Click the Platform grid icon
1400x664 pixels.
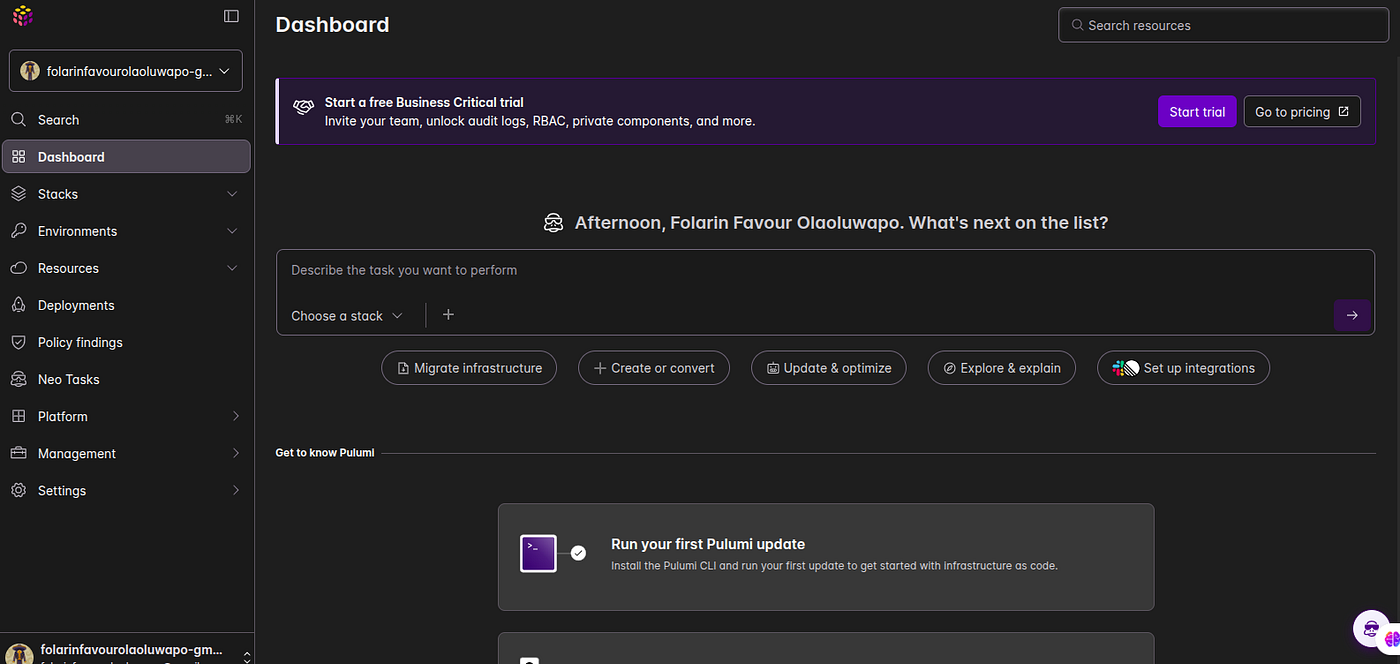[18, 416]
